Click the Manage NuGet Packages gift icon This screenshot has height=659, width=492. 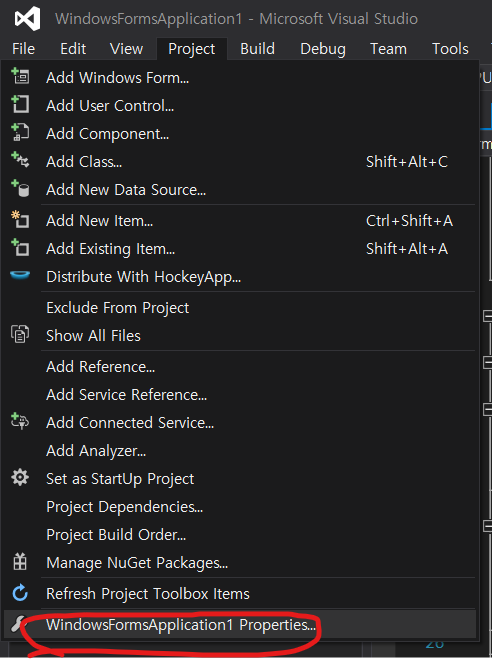point(20,562)
